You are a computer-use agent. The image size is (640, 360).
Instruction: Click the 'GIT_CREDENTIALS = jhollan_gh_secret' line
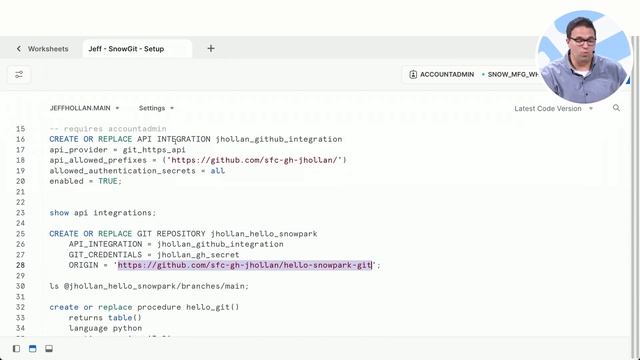[x=154, y=255]
